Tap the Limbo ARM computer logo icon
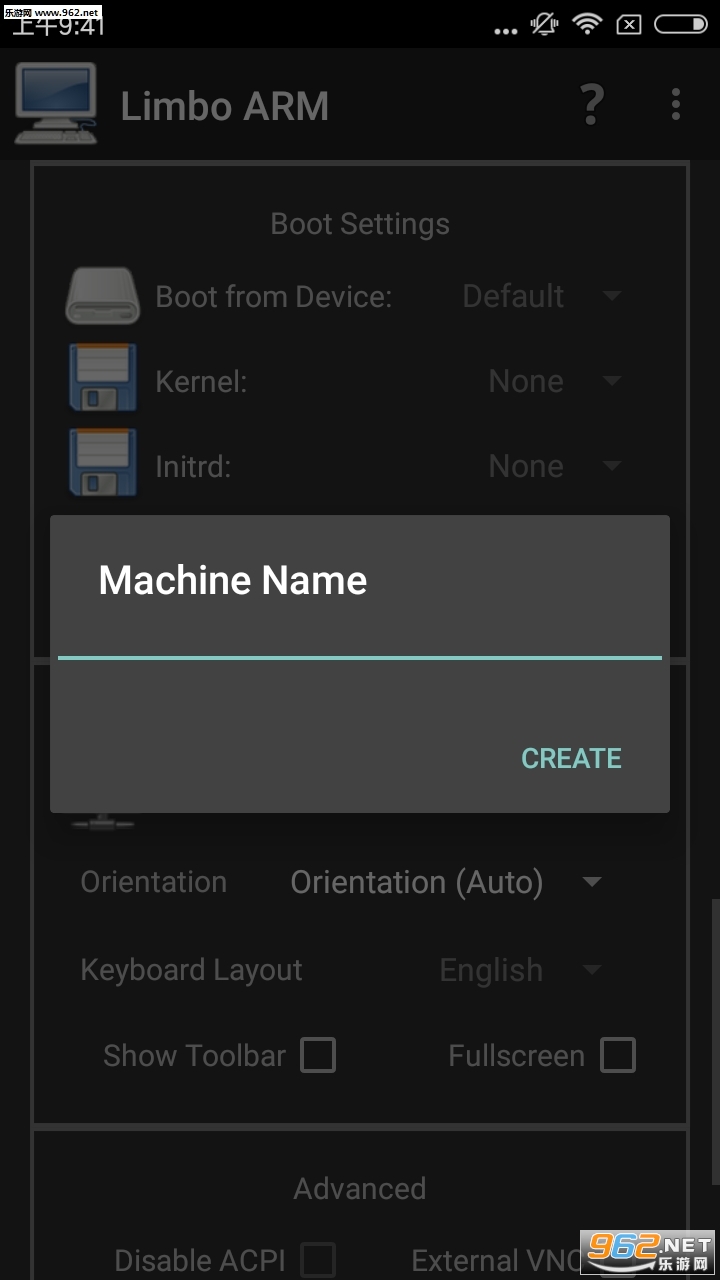 click(56, 104)
